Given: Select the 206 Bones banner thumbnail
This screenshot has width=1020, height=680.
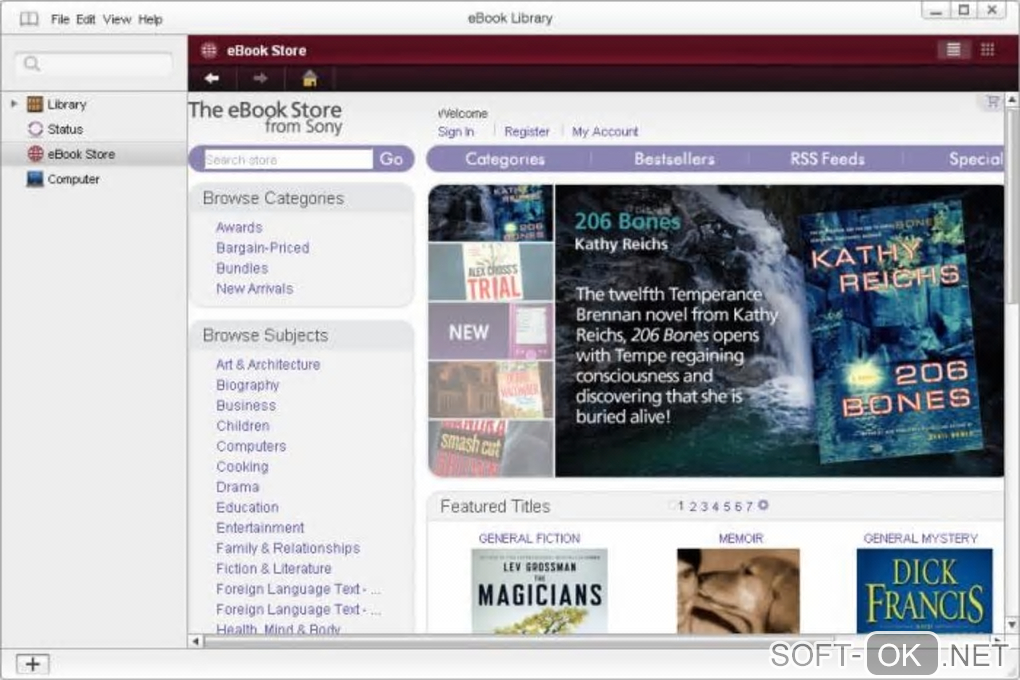Looking at the screenshot, I should [x=491, y=213].
